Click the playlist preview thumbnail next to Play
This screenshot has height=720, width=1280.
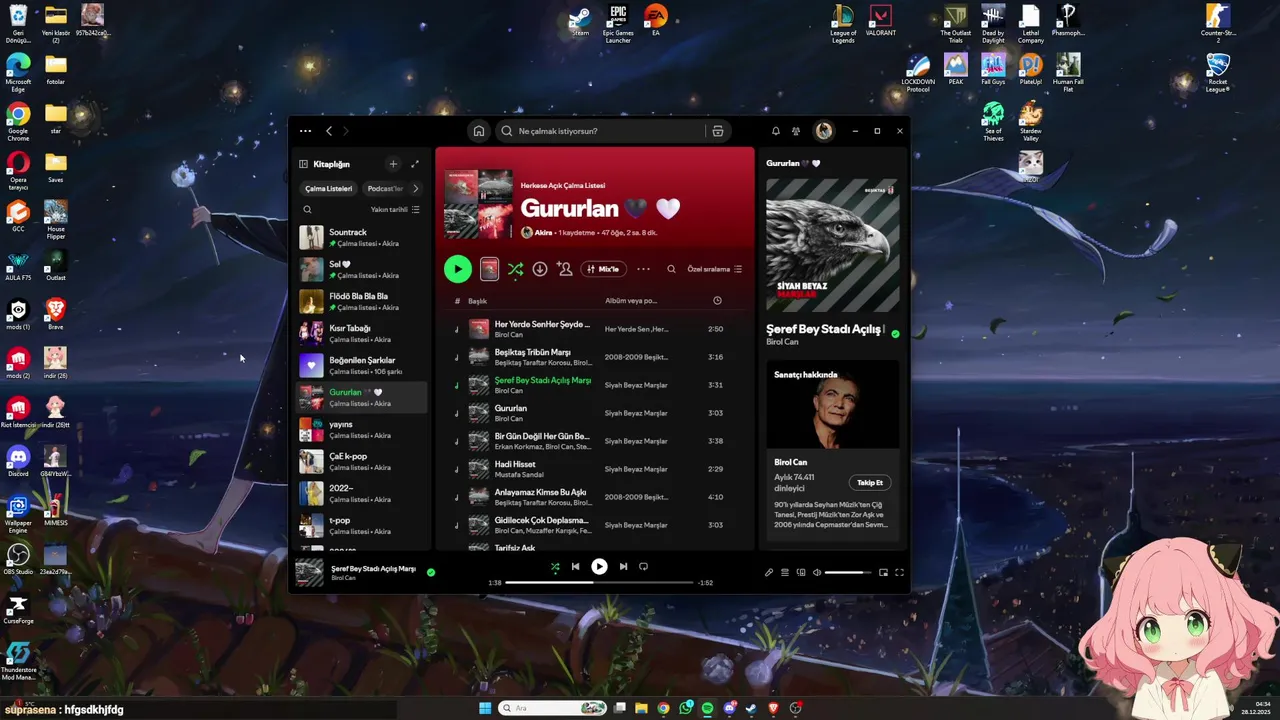489,269
